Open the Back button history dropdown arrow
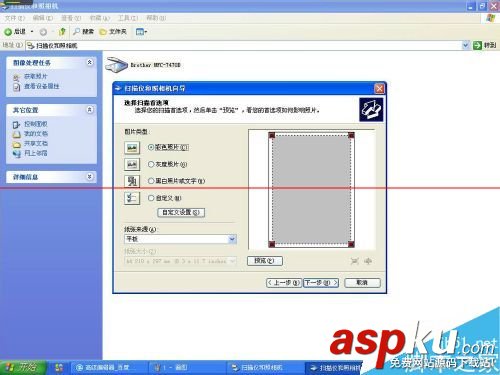Viewport: 500px width, 375px height. point(32,32)
